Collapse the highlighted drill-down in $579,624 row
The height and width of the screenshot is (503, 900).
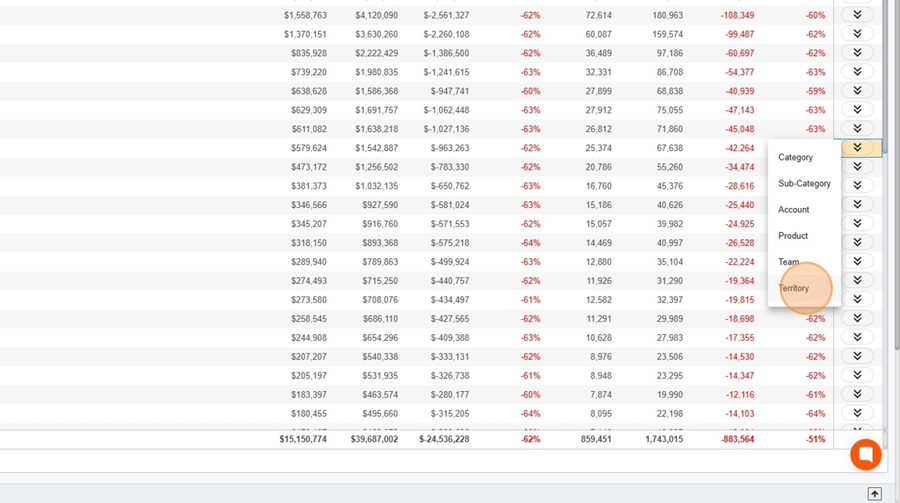click(x=857, y=148)
